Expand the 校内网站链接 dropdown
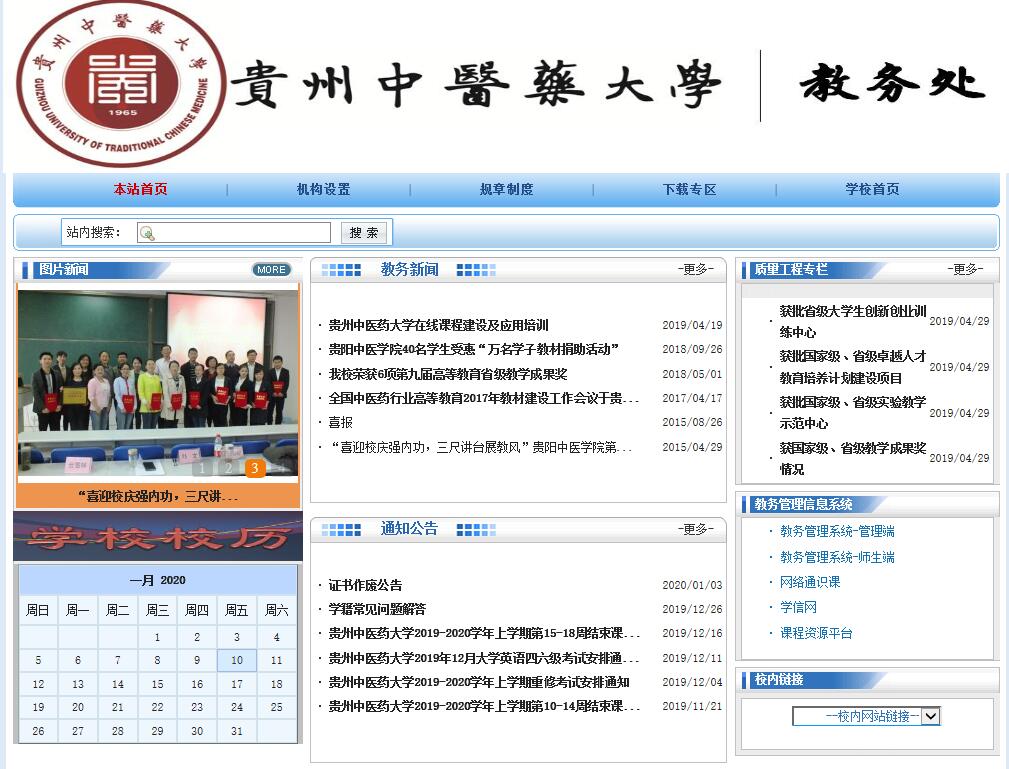Viewport: 1009px width, 769px height. tap(866, 716)
